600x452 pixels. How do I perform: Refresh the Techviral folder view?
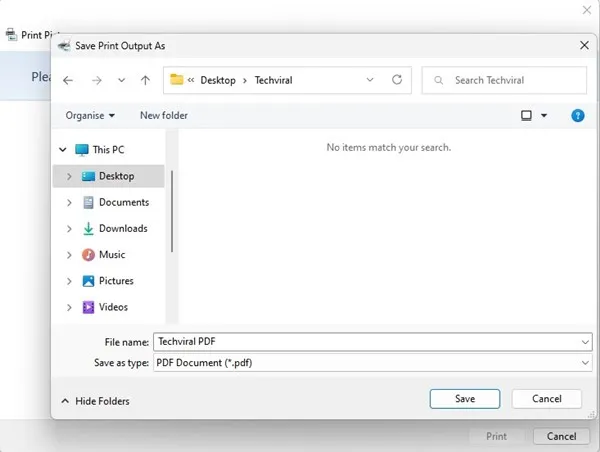(x=397, y=80)
